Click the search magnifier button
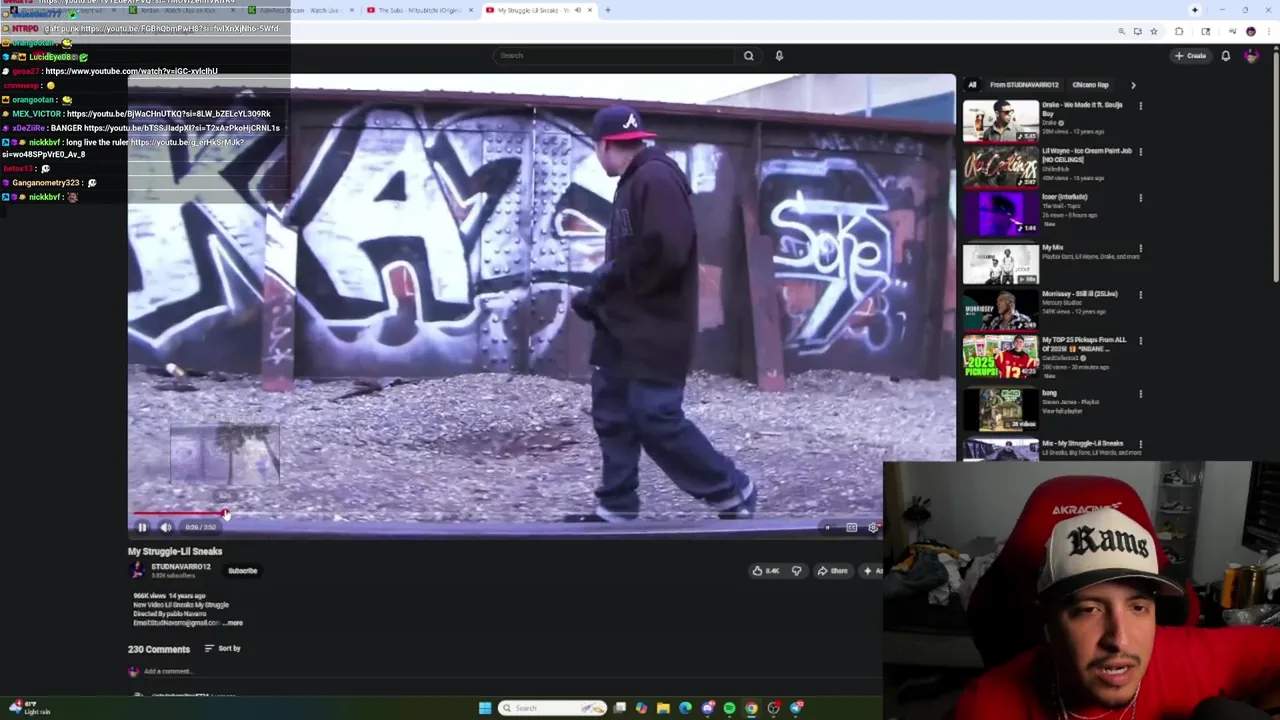The height and width of the screenshot is (720, 1280). 748,56
